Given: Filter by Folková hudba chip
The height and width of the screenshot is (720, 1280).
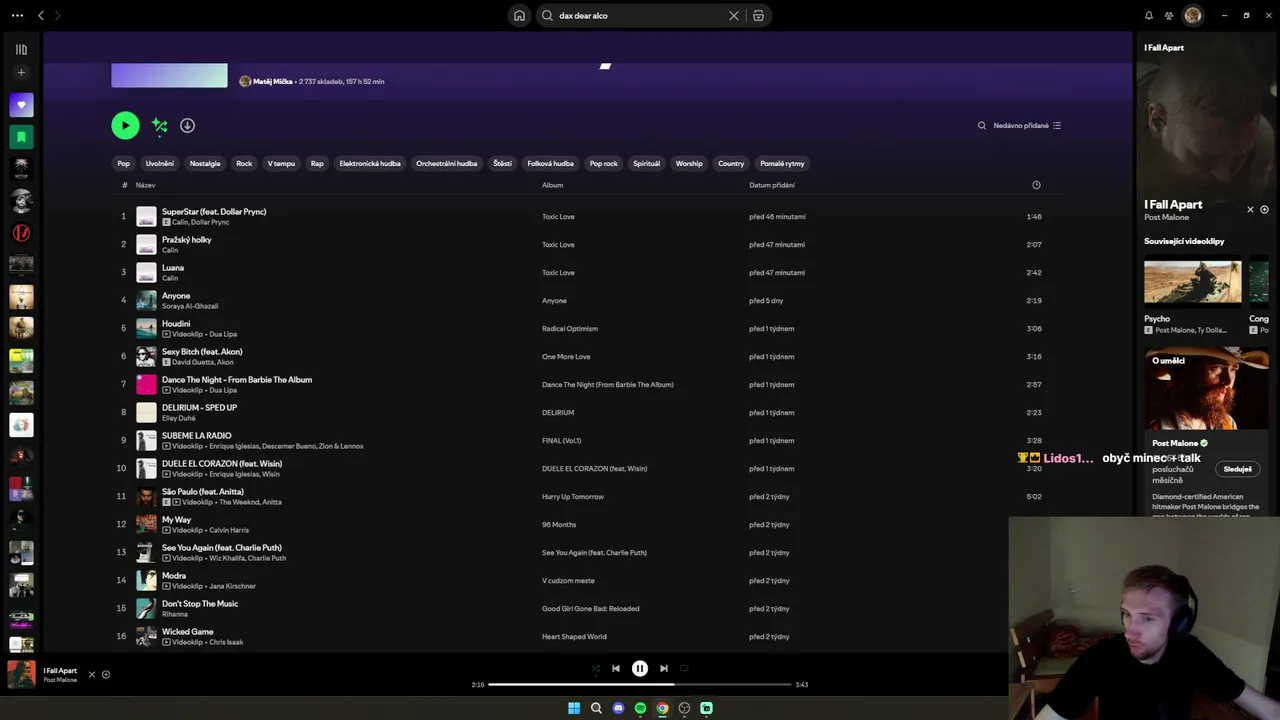Looking at the screenshot, I should (x=551, y=163).
